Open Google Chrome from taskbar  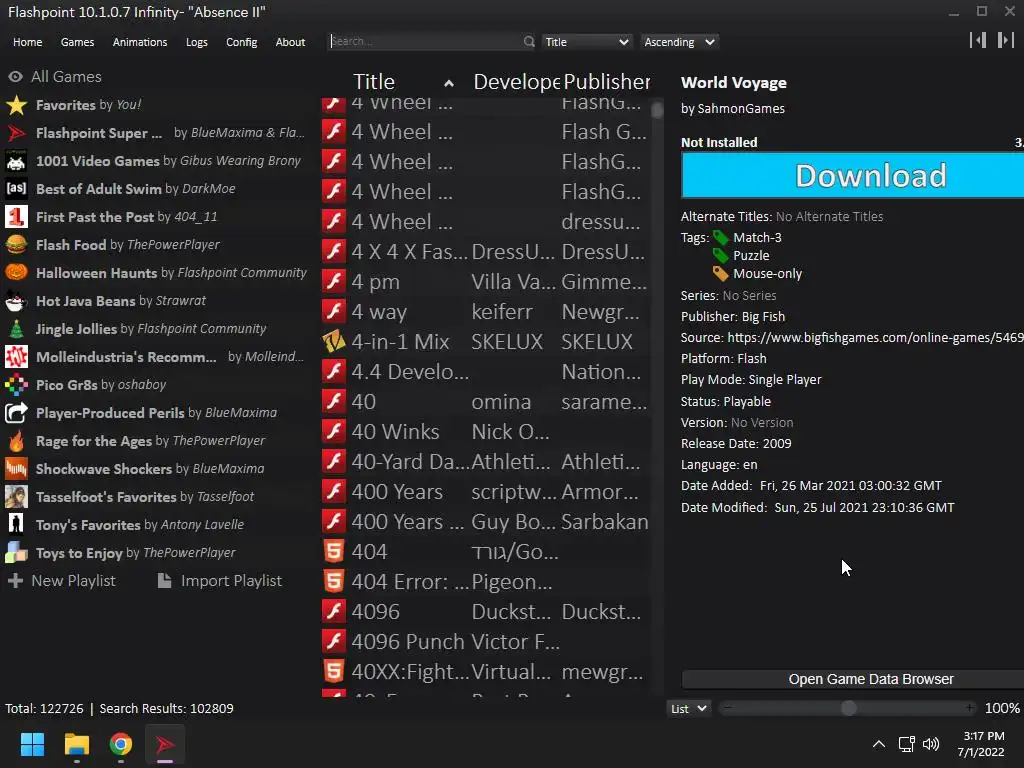[121, 744]
